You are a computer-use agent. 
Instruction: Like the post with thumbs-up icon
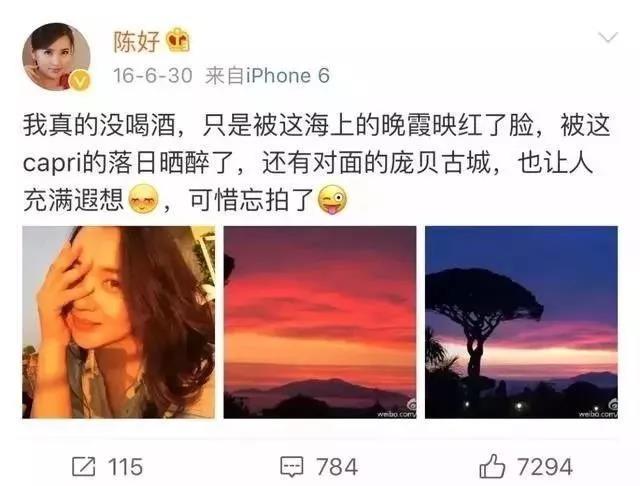pos(492,466)
